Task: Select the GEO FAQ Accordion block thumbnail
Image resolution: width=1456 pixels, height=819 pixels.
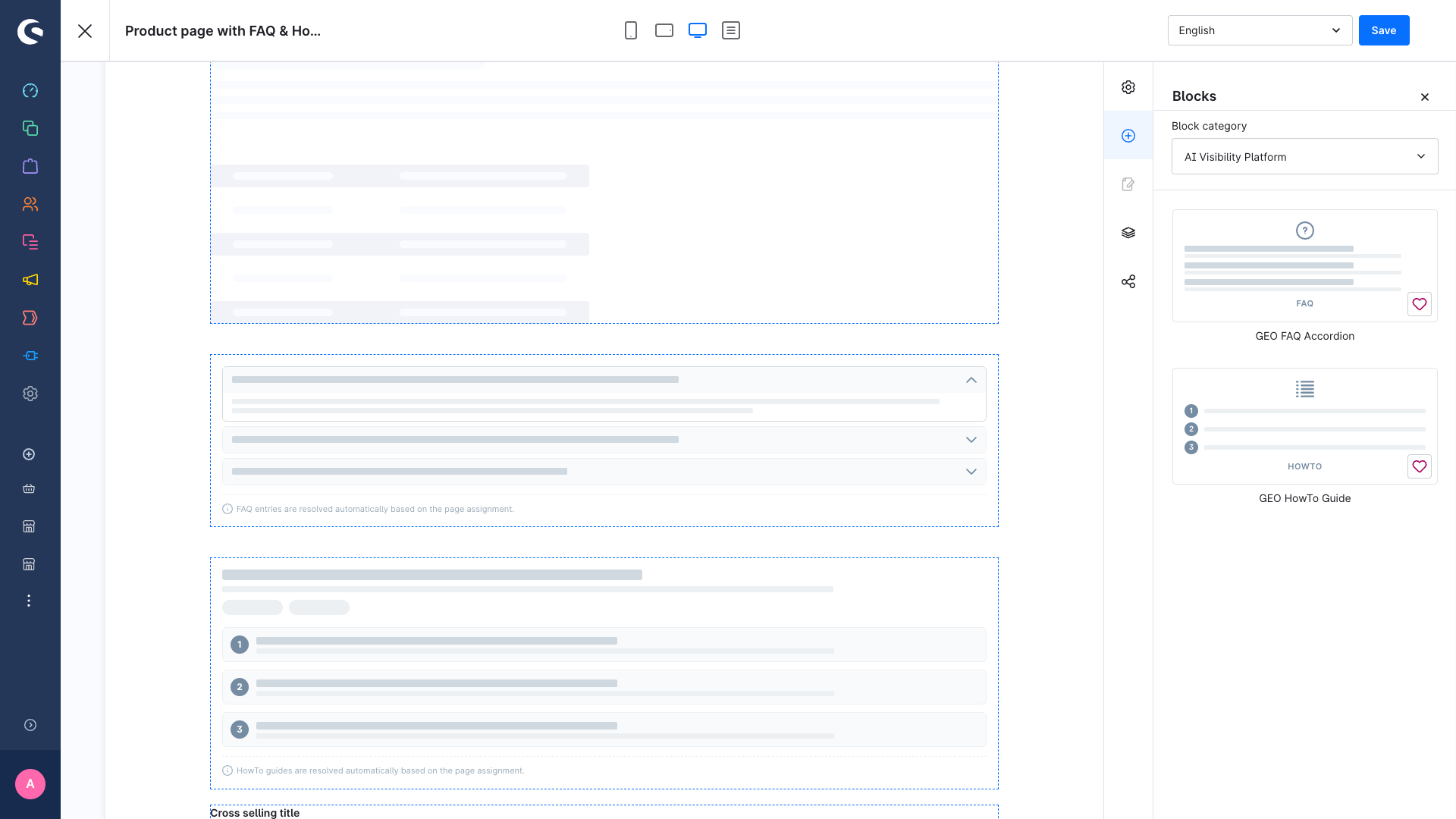Action: [x=1304, y=265]
